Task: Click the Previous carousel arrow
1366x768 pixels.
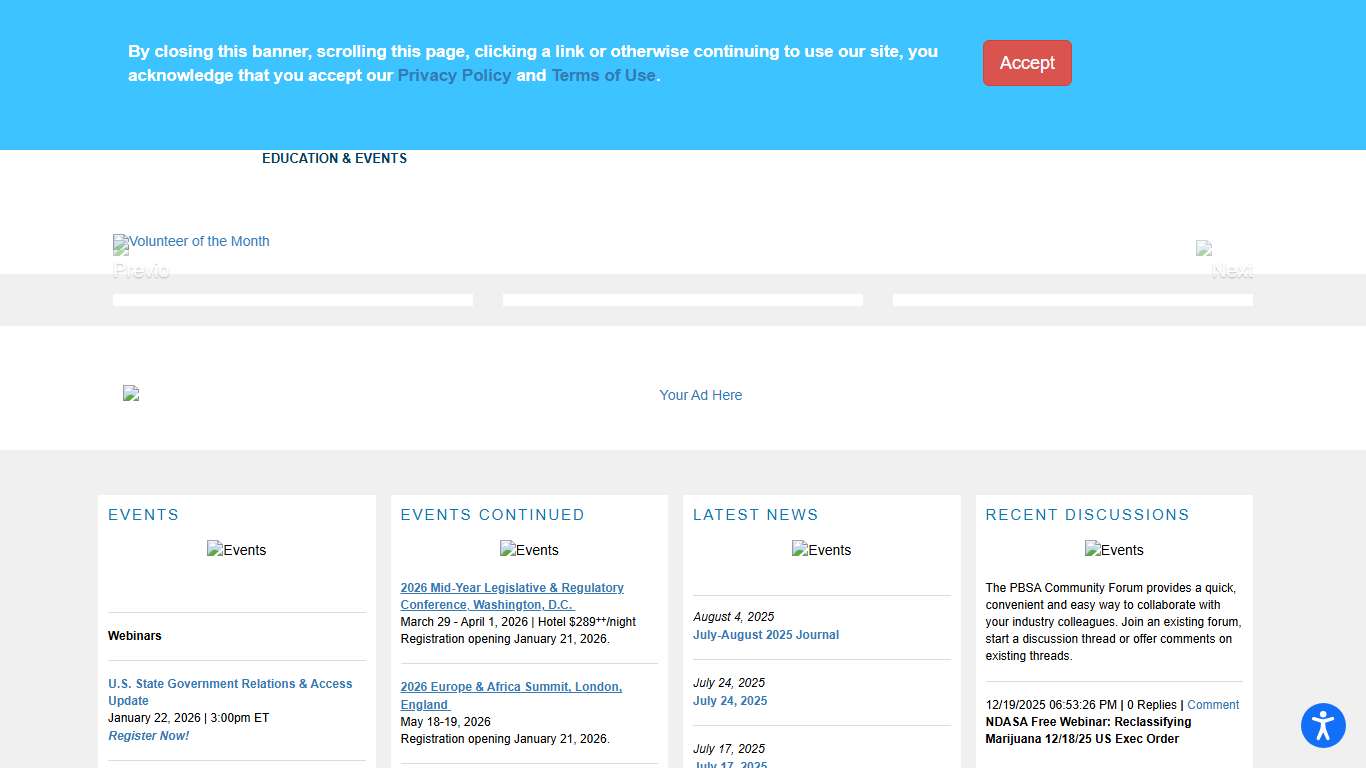Action: pos(141,269)
